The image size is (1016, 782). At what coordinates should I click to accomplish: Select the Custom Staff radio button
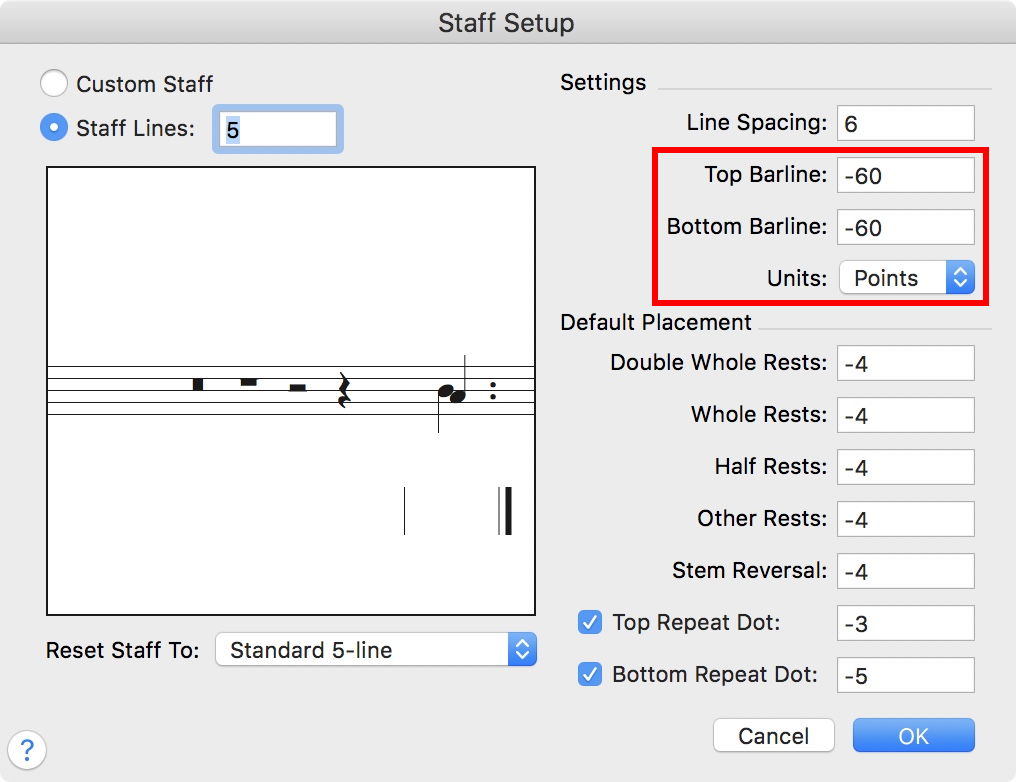pyautogui.click(x=54, y=83)
